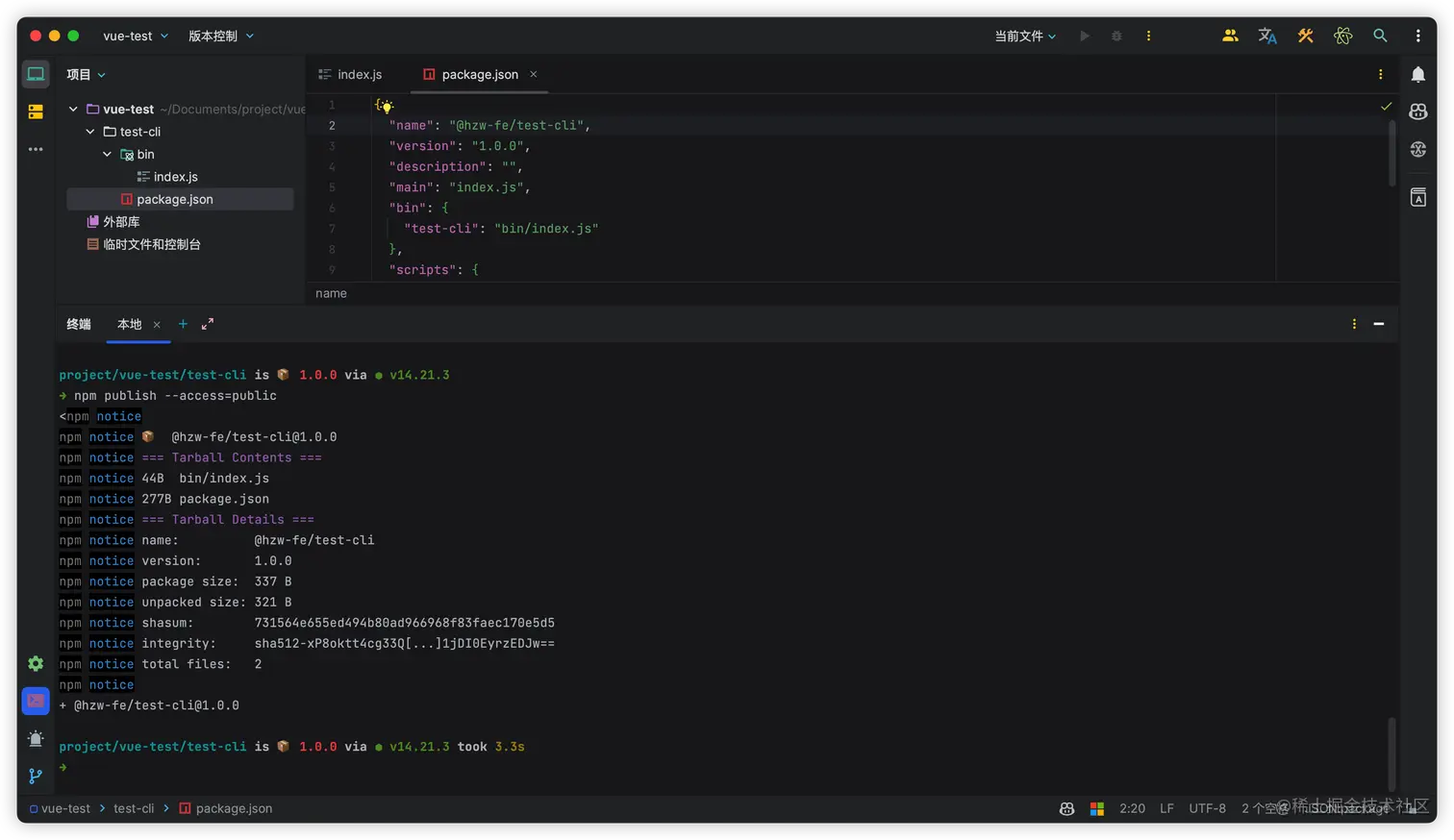Open the build tools hammer-wrench icon
Viewport: 1454px width, 840px height.
[1305, 36]
